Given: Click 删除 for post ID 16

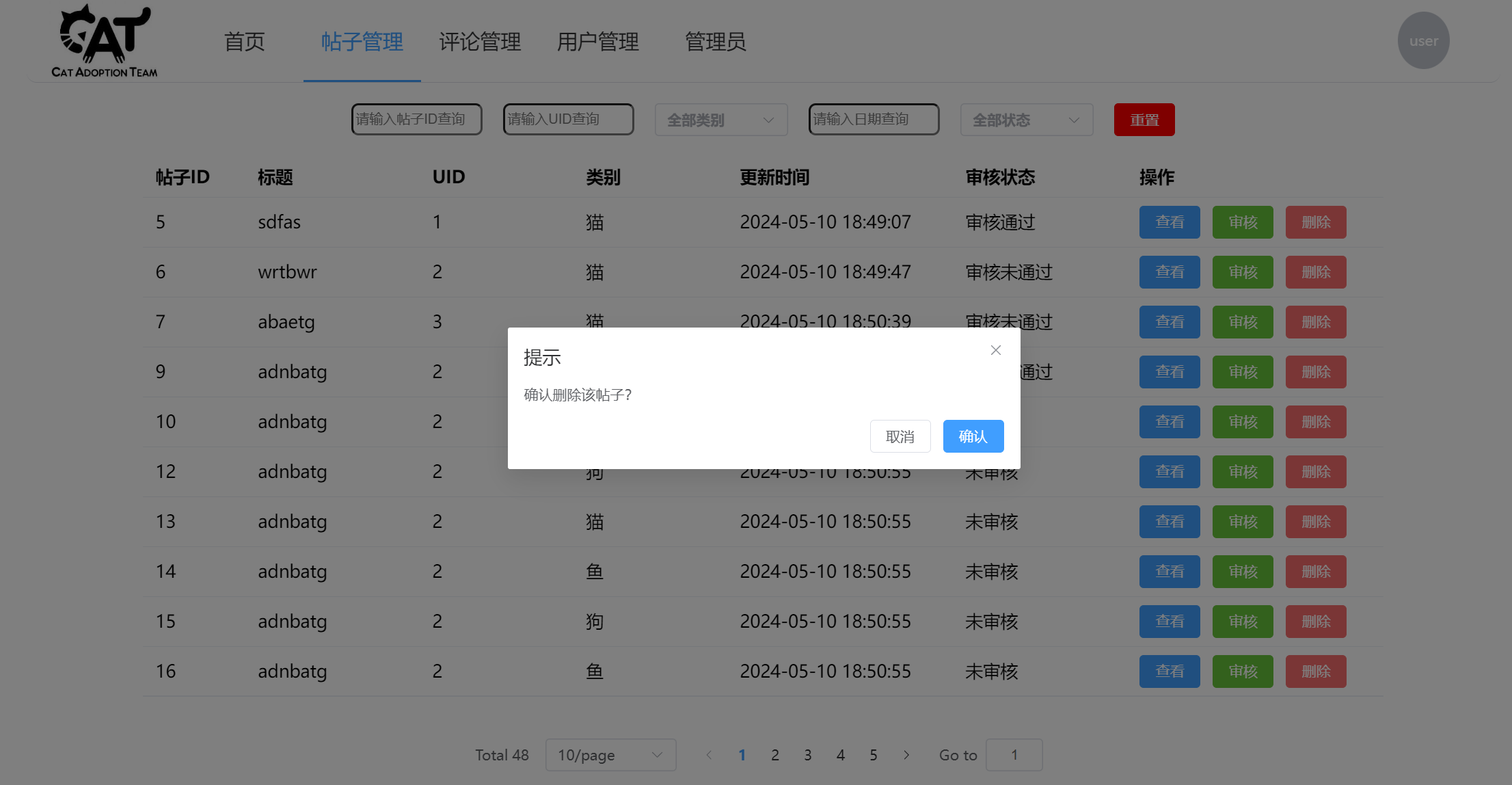Looking at the screenshot, I should pos(1315,671).
